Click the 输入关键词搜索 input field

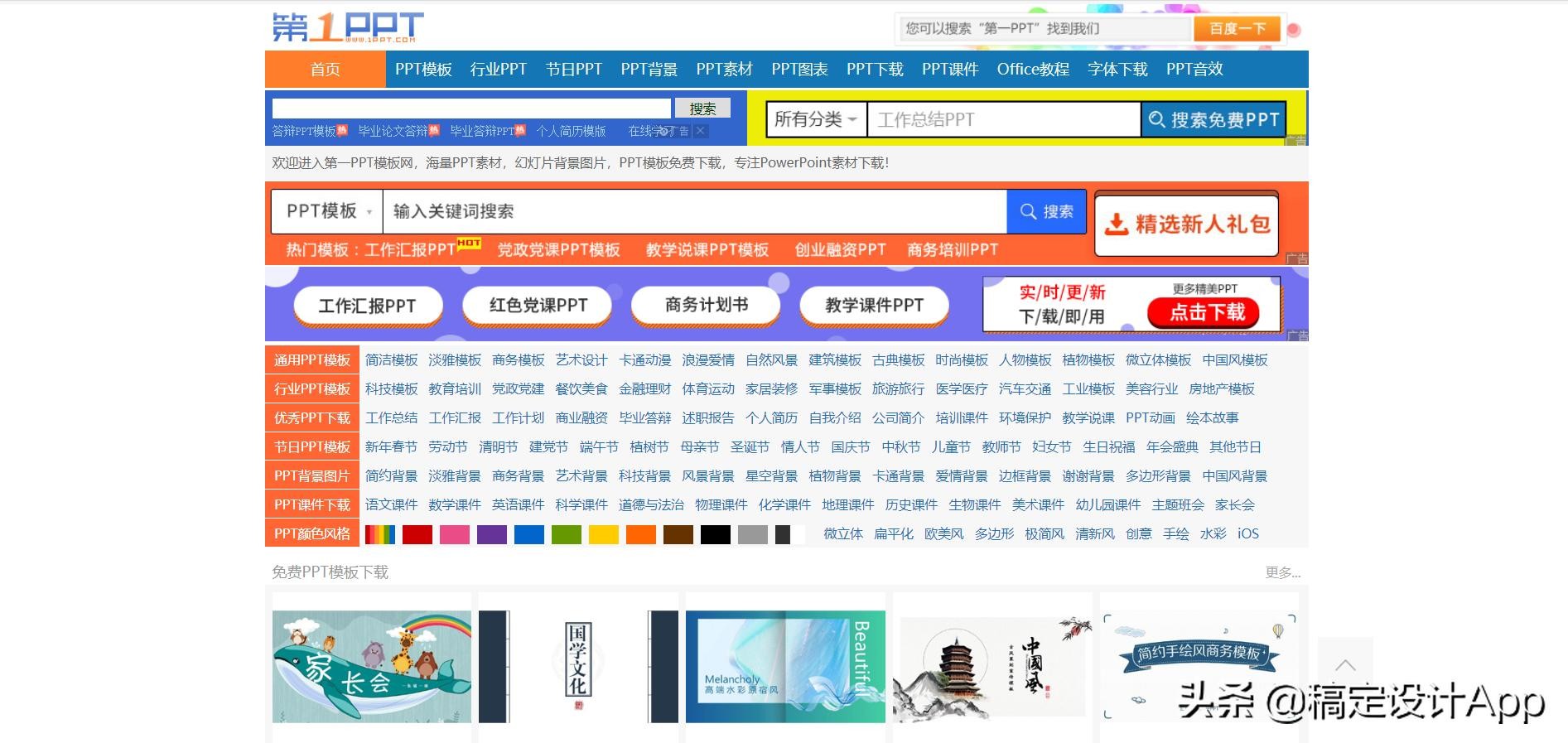[x=694, y=211]
